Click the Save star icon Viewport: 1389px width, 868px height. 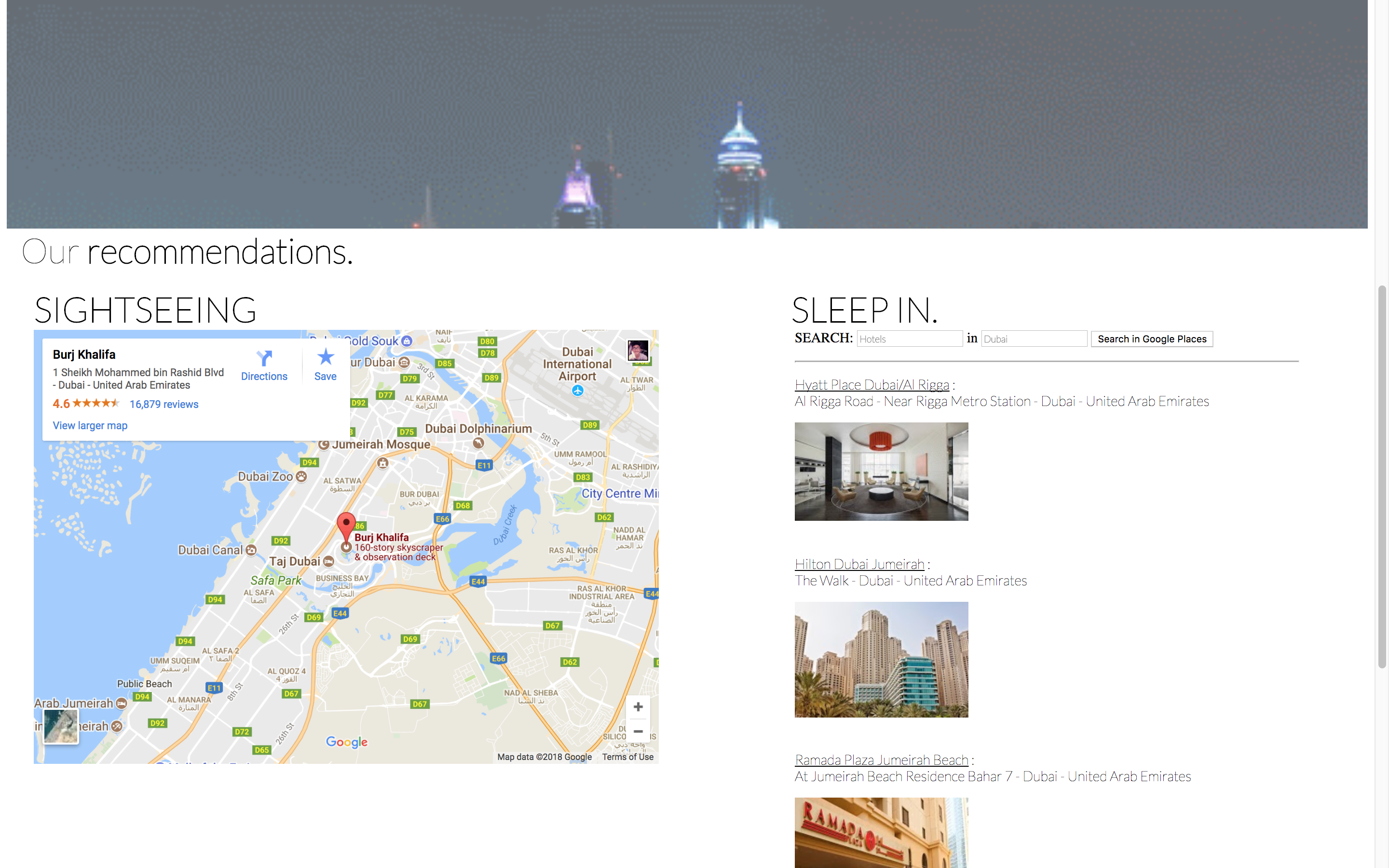click(x=326, y=357)
